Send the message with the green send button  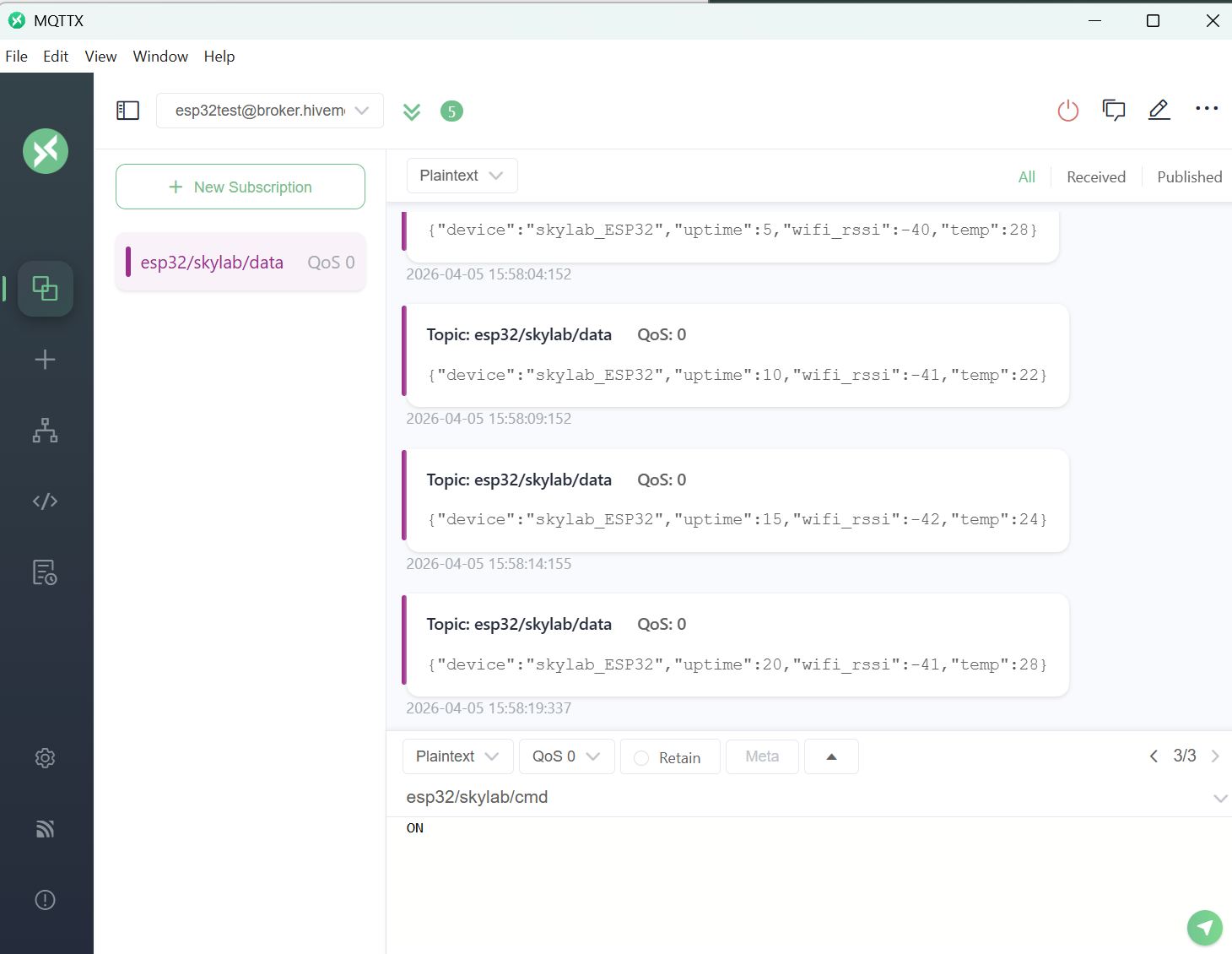[1205, 928]
